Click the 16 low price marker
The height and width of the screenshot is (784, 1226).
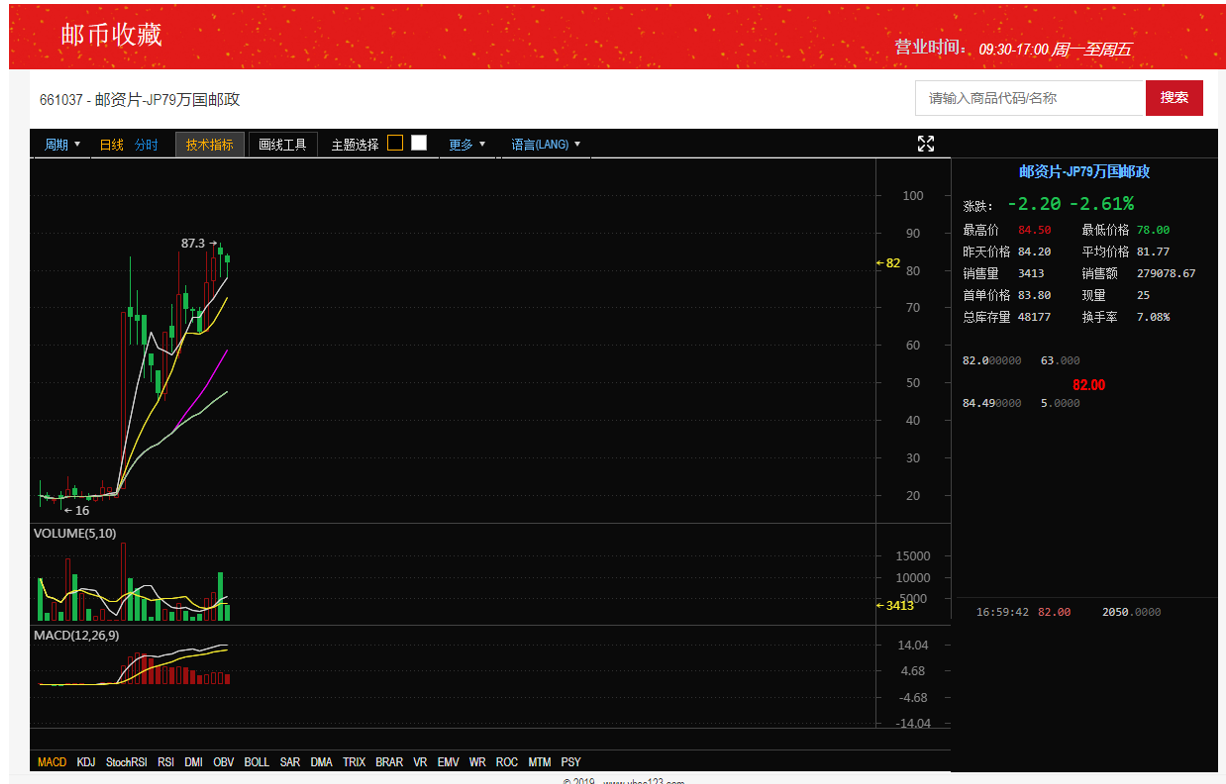[76, 510]
